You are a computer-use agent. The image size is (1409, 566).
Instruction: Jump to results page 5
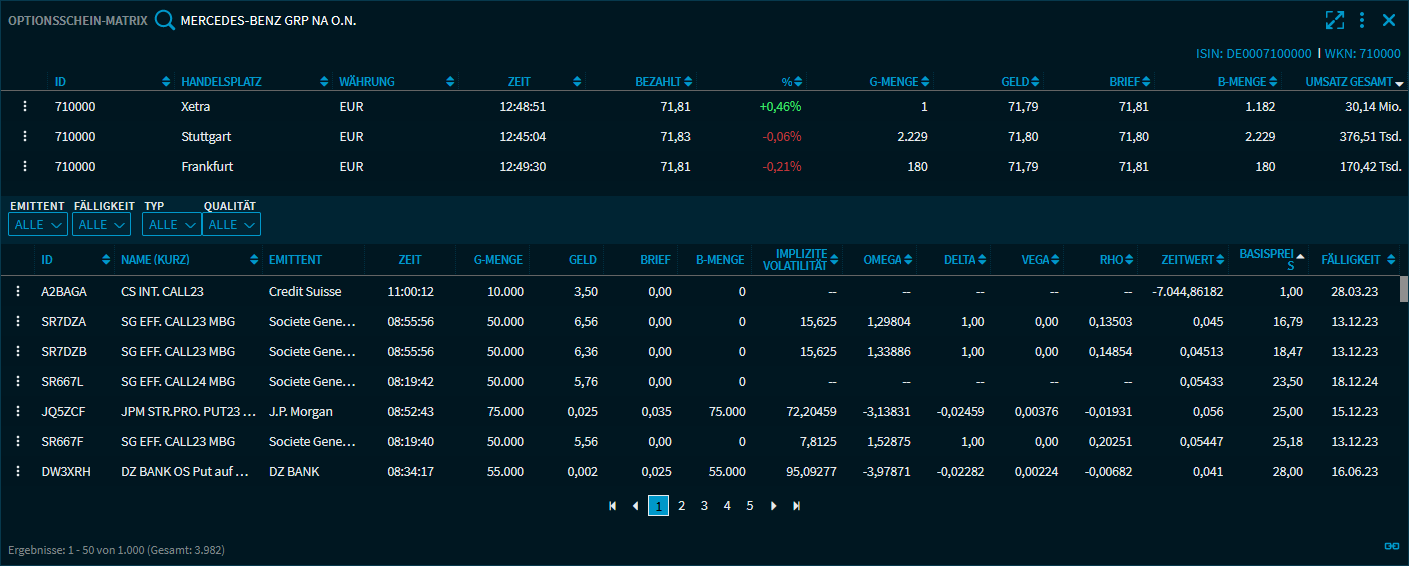coord(749,506)
